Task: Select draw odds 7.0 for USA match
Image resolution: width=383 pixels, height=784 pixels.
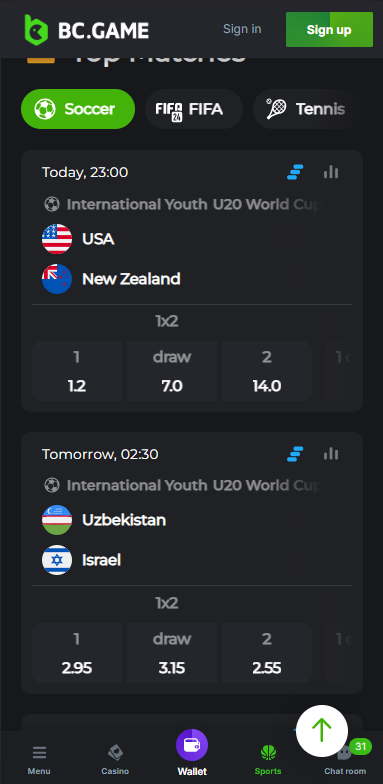Action: click(x=172, y=371)
